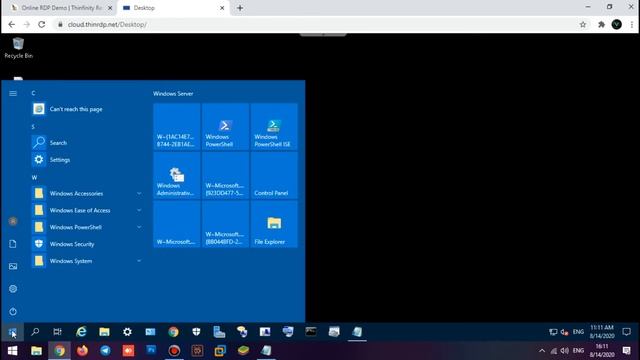Open the W~Microsoft {923DD477 tile
Viewport: 640px width, 360px height.
225,176
